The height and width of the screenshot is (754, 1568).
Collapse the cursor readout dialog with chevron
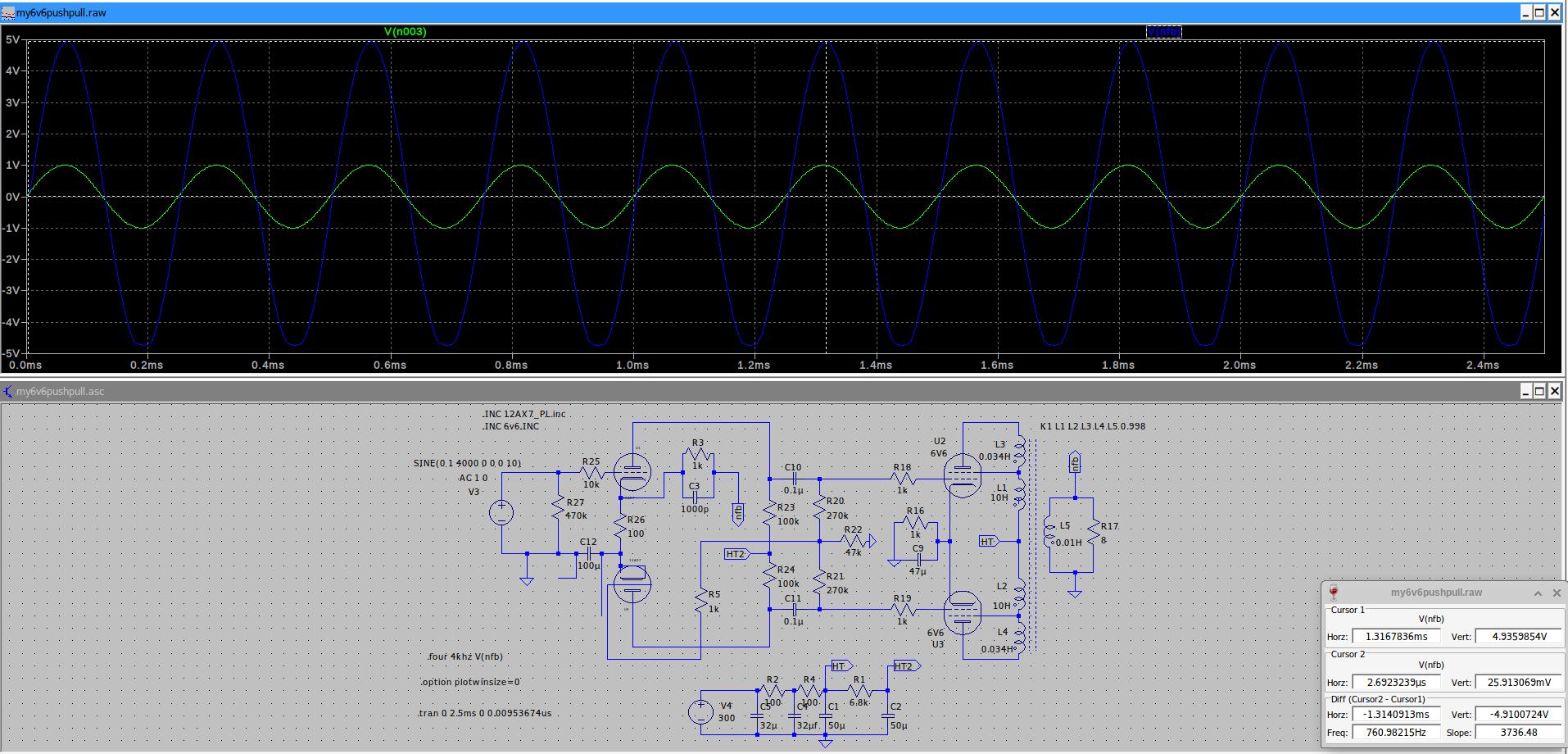[1538, 593]
